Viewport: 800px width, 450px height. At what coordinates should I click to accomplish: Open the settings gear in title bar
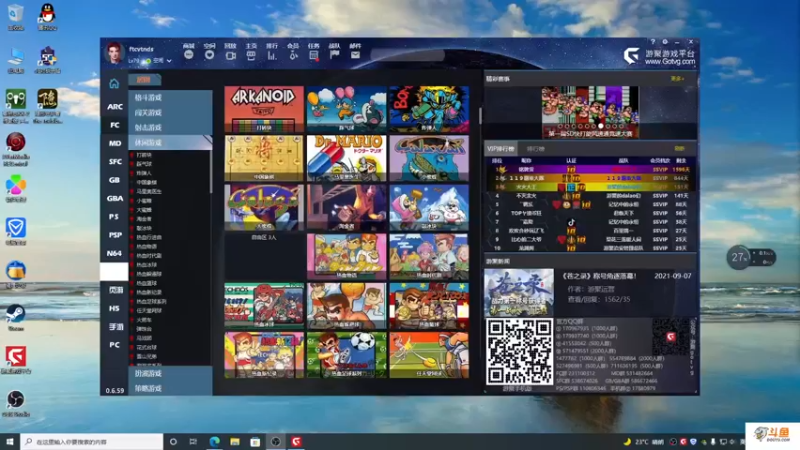[x=665, y=42]
